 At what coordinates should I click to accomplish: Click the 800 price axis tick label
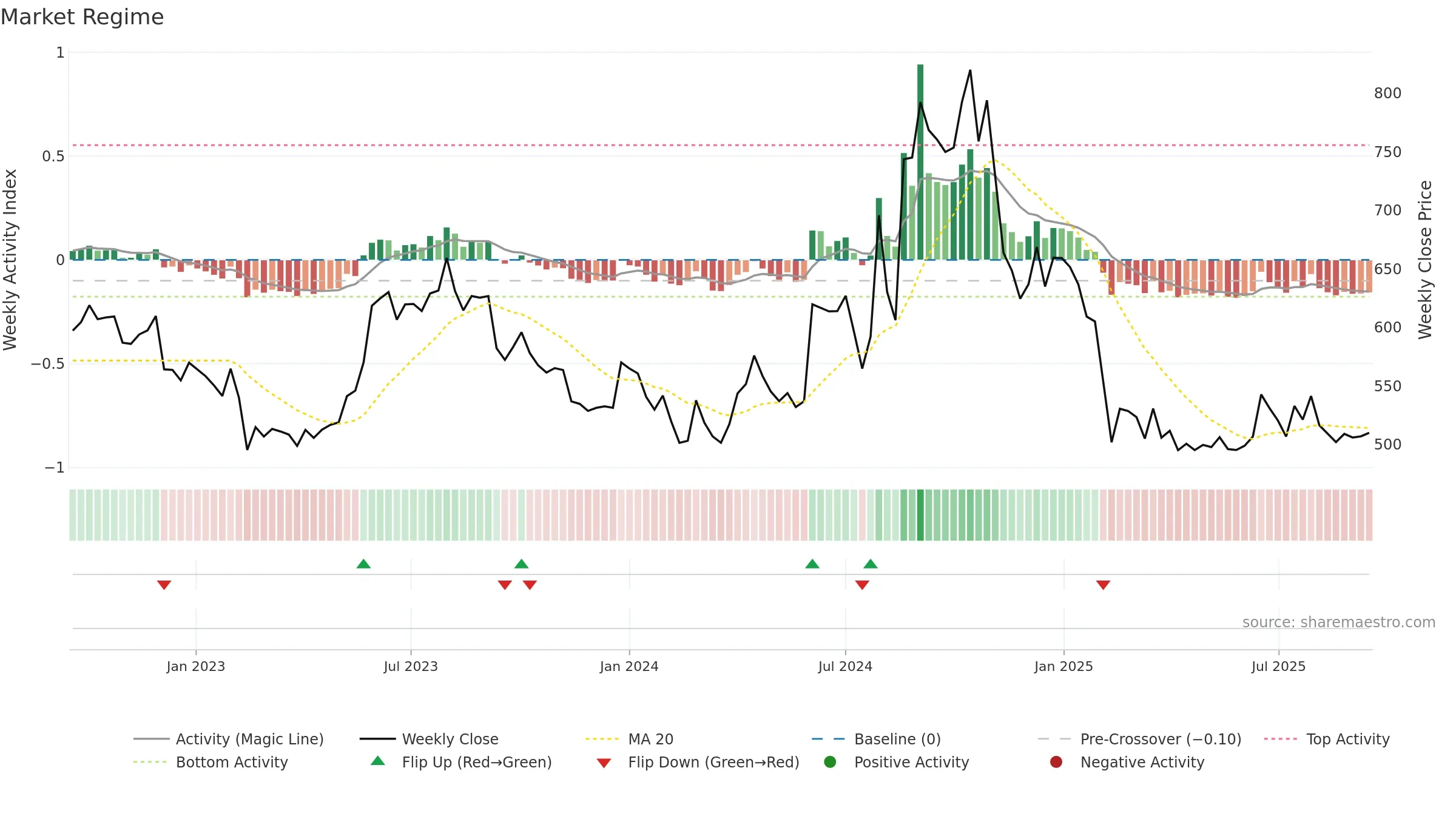pyautogui.click(x=1387, y=93)
